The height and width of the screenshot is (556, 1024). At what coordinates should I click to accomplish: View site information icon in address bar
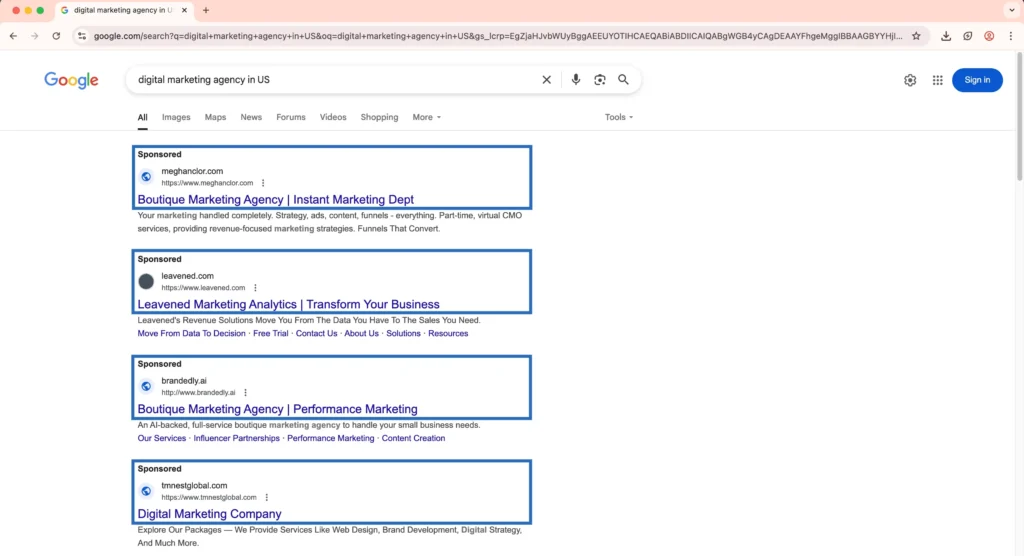click(82, 36)
